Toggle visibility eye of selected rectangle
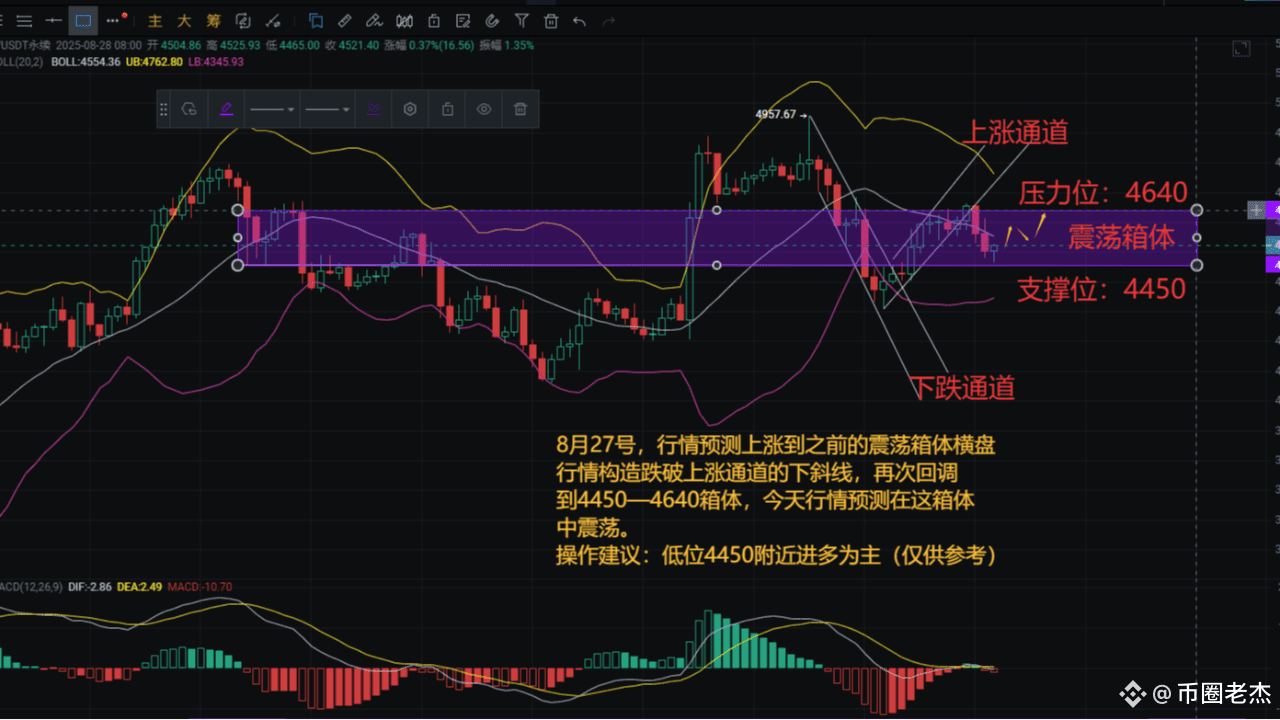This screenshot has width=1280, height=720. coord(484,109)
